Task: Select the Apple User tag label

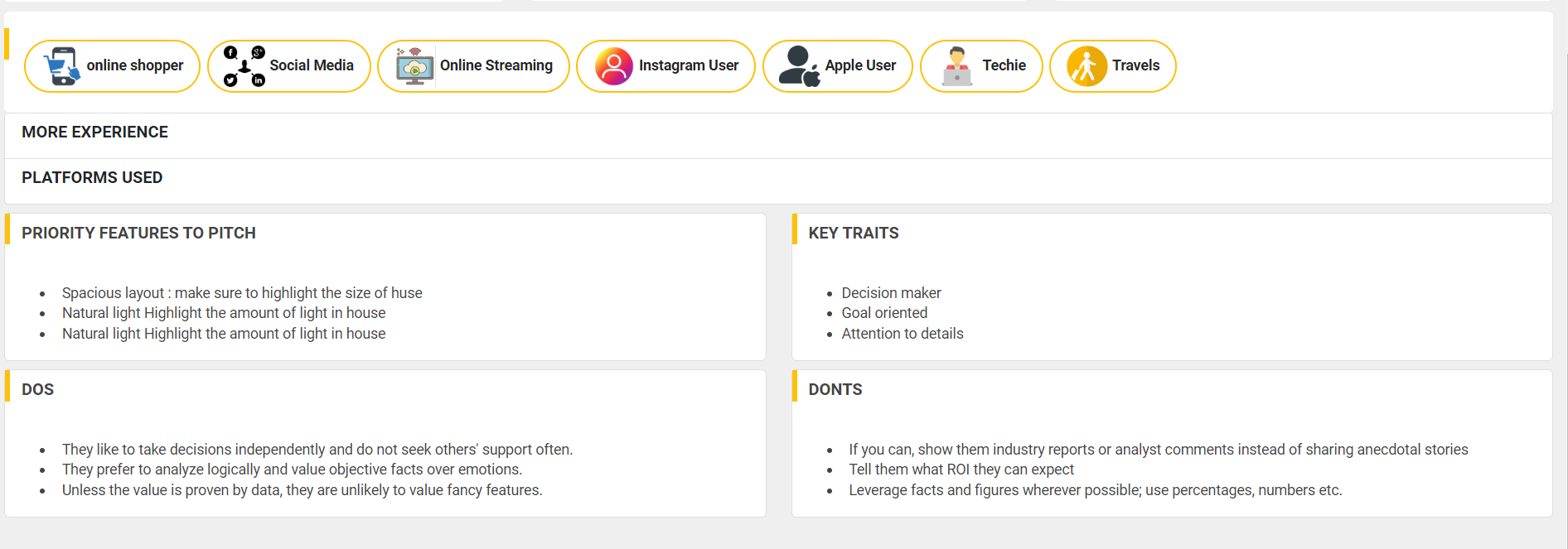Action: pos(860,65)
